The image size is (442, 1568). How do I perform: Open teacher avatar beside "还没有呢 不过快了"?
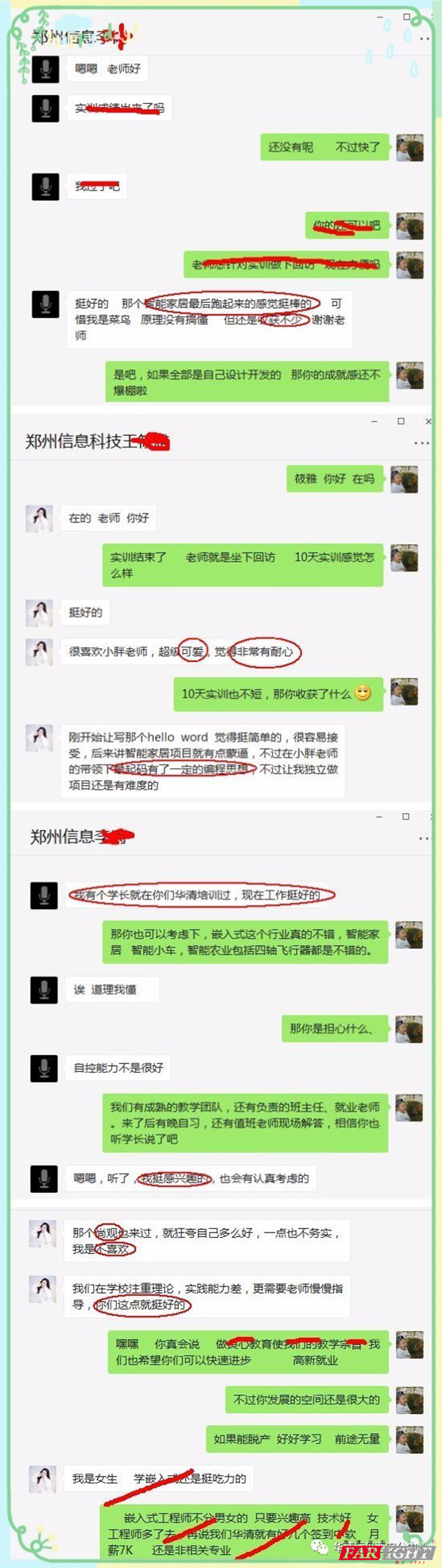tap(410, 147)
